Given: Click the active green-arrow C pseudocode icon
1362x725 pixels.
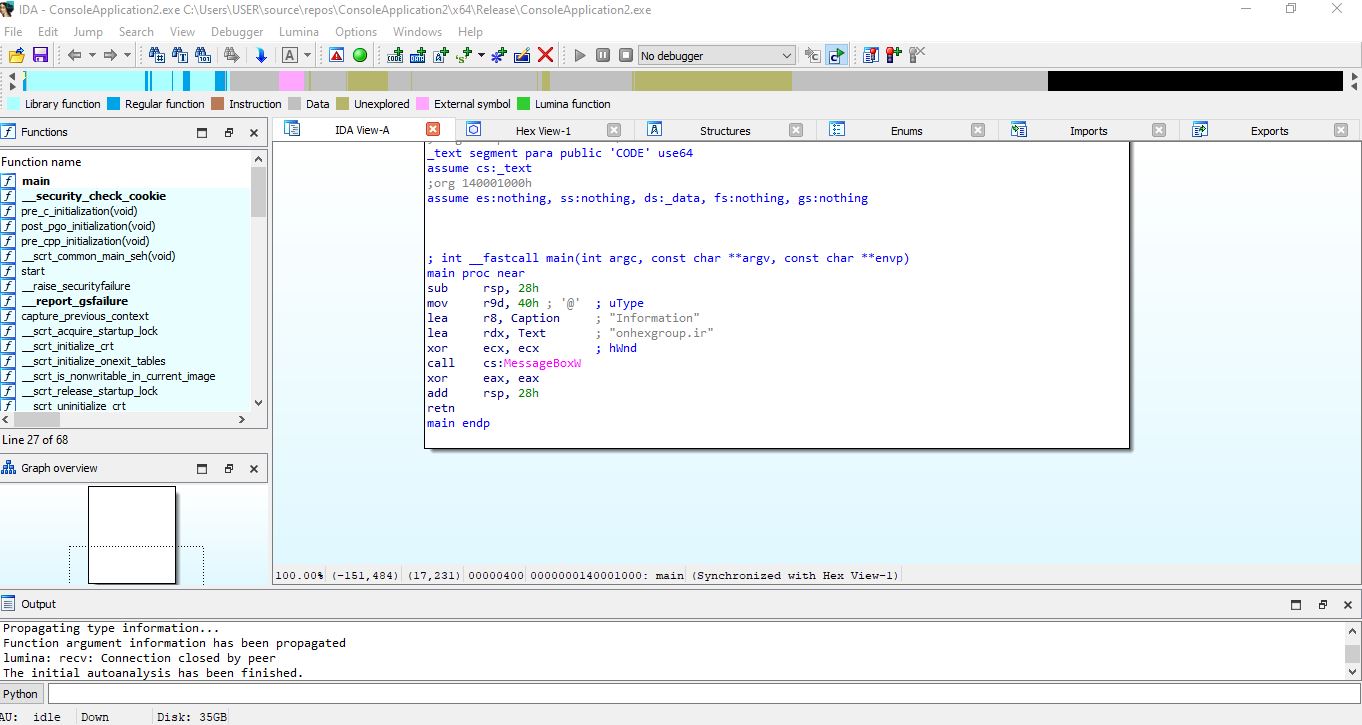Looking at the screenshot, I should pos(836,55).
